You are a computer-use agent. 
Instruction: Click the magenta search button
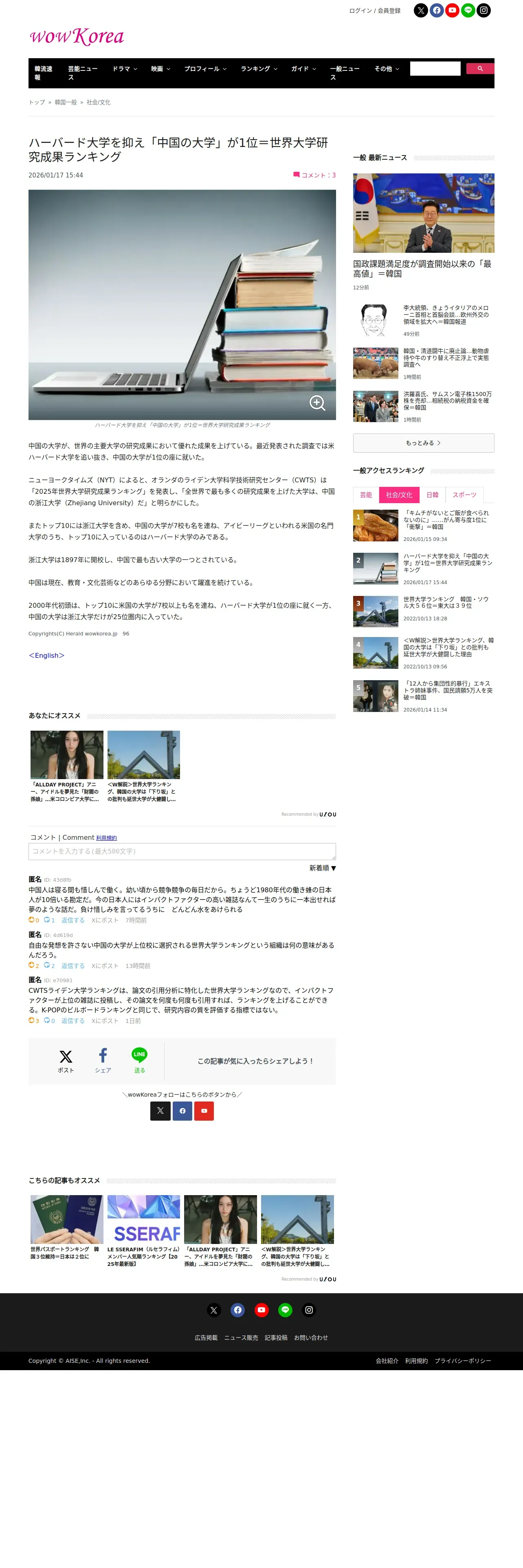pyautogui.click(x=480, y=68)
